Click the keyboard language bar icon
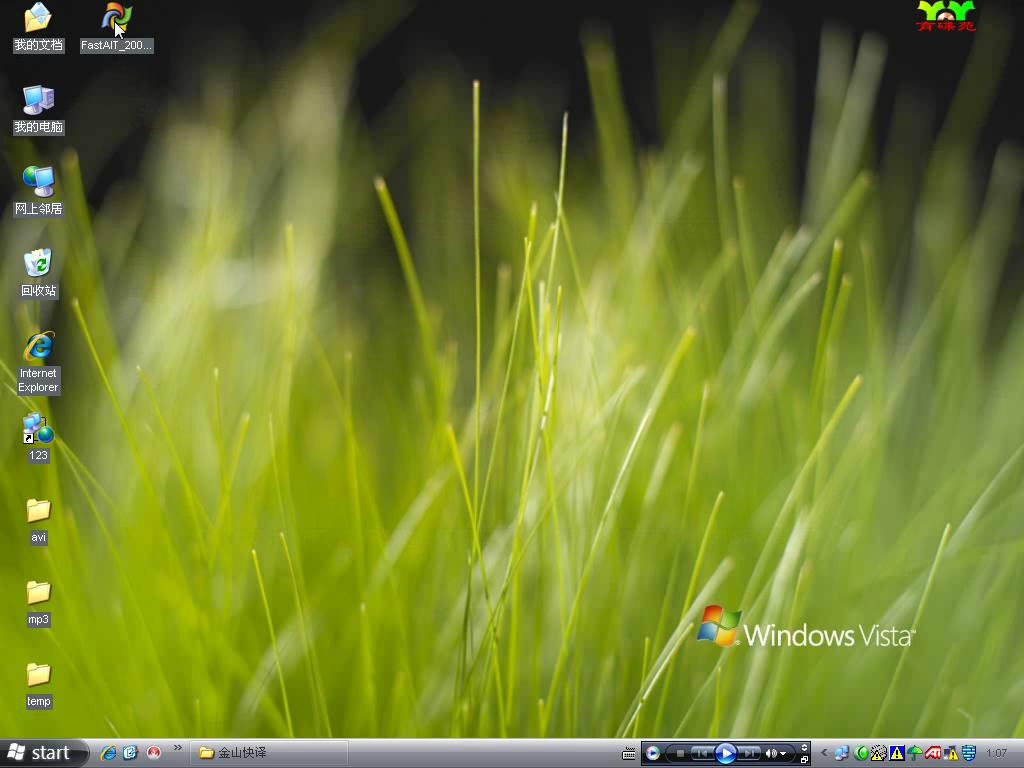This screenshot has height=768, width=1024. [x=628, y=754]
